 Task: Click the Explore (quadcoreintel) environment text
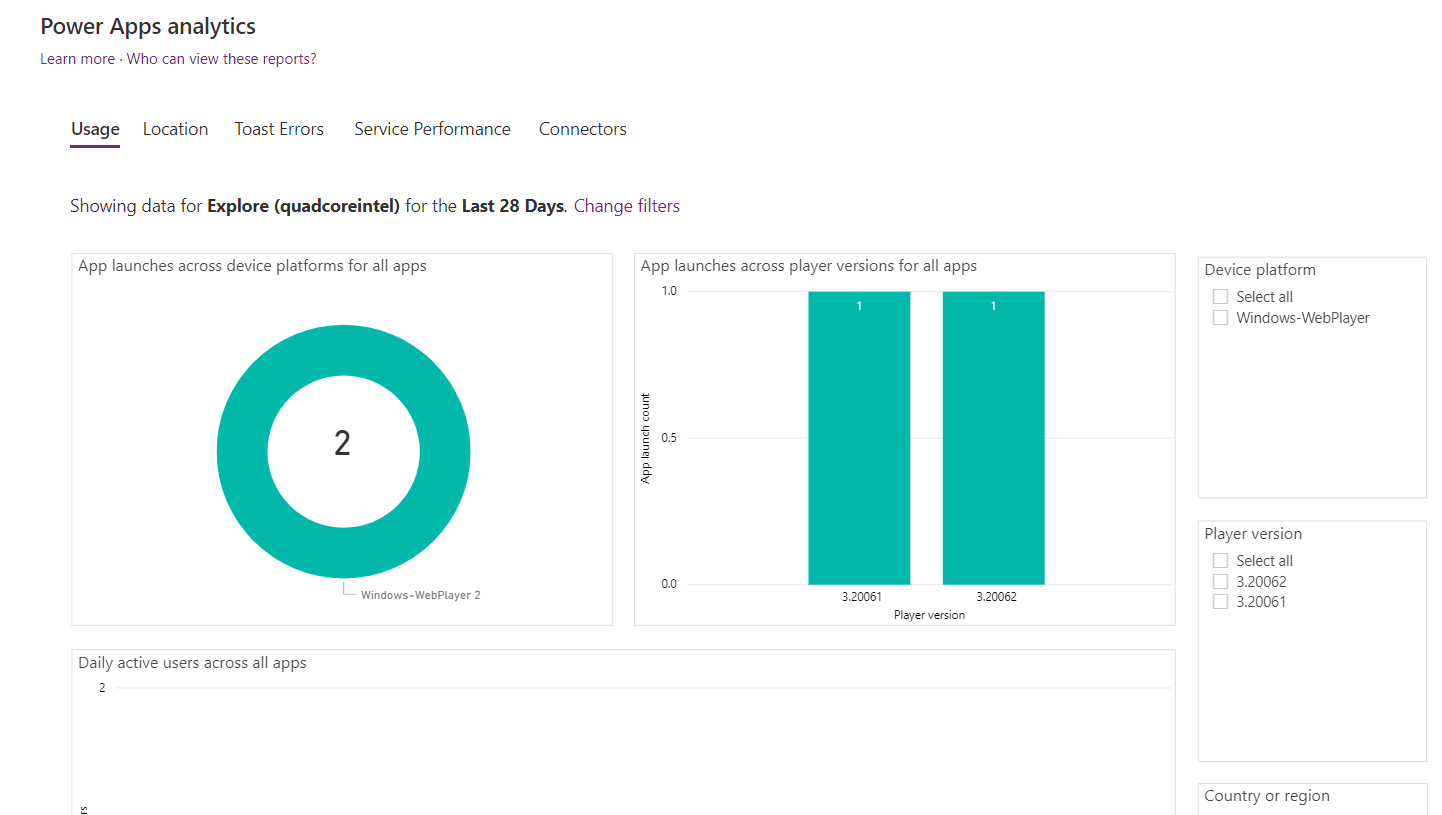pos(304,205)
